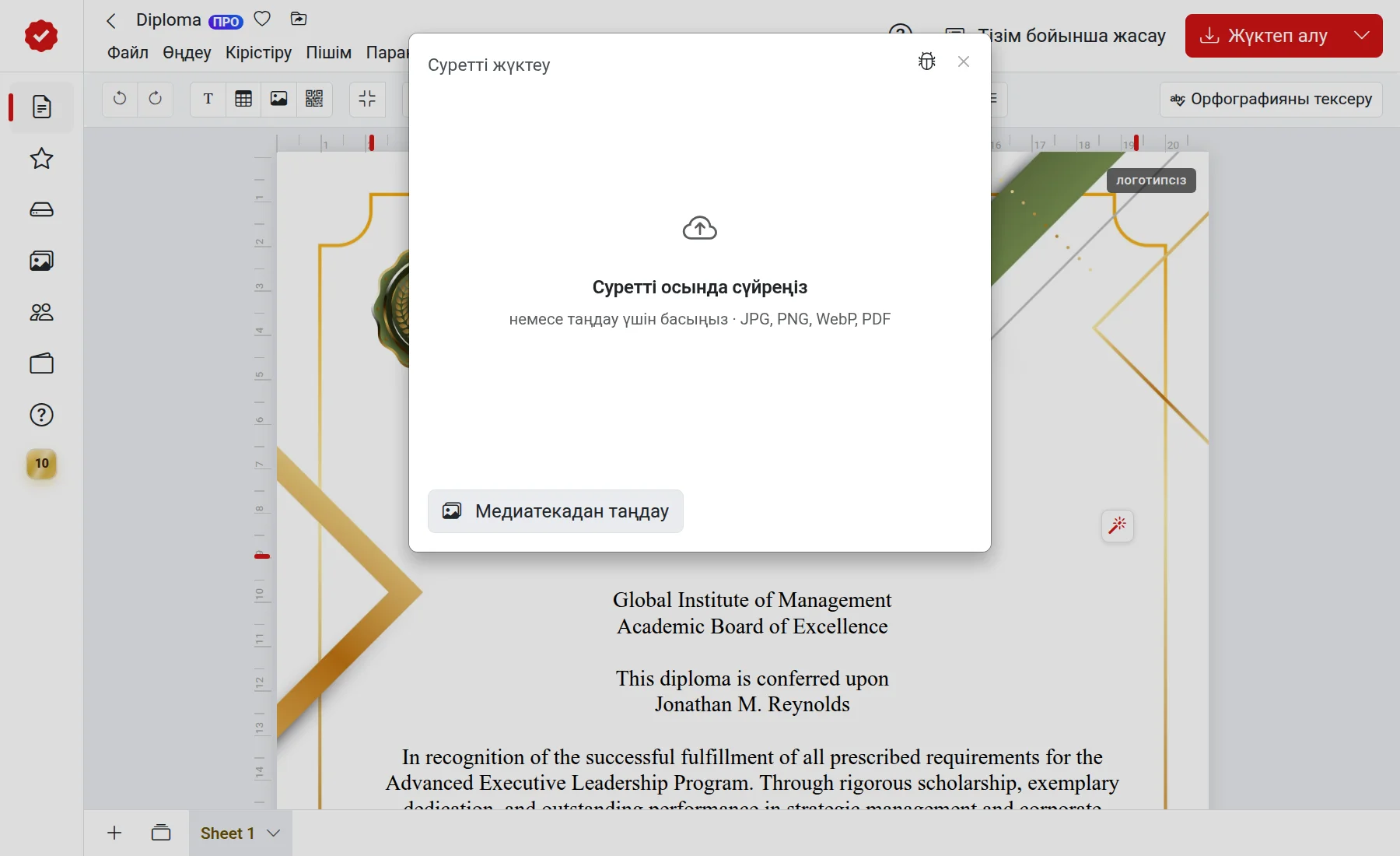
Task: Add a new sheet with plus icon
Action: click(114, 833)
